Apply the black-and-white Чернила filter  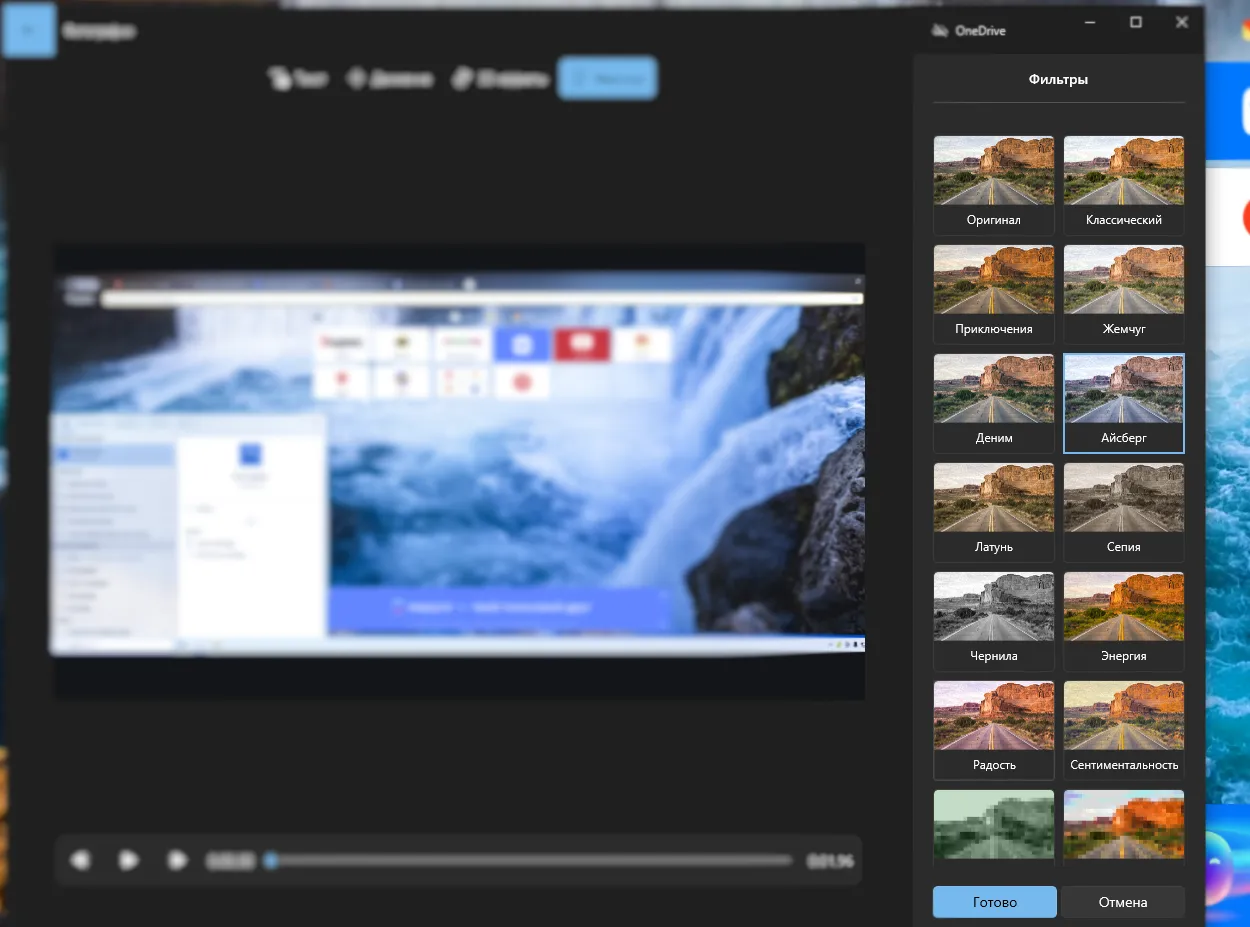tap(993, 621)
